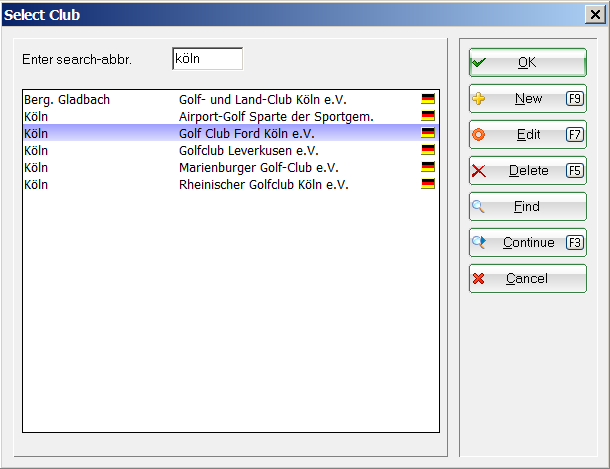The image size is (610, 469).
Task: Remove the club via Delete label
Action: pyautogui.click(x=528, y=171)
